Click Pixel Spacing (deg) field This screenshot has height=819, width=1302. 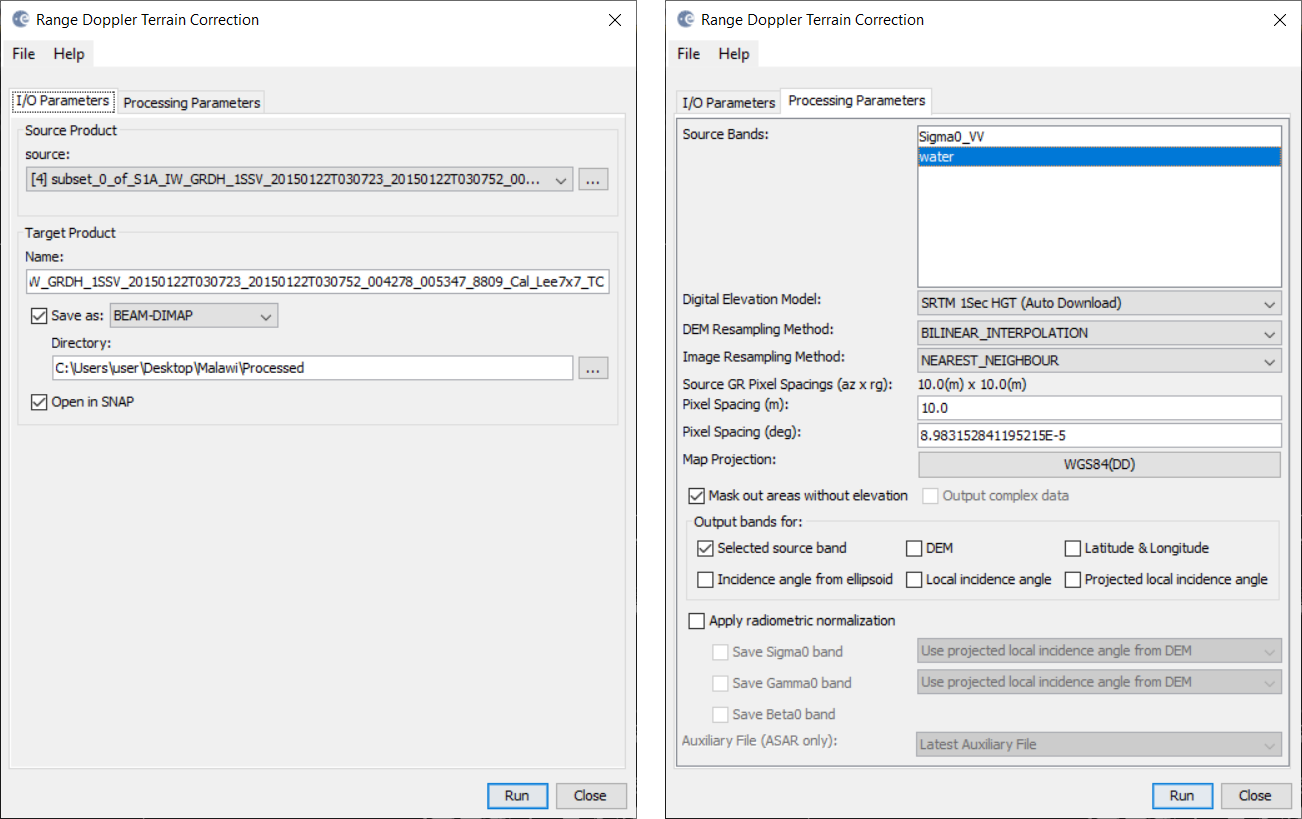pos(1099,435)
